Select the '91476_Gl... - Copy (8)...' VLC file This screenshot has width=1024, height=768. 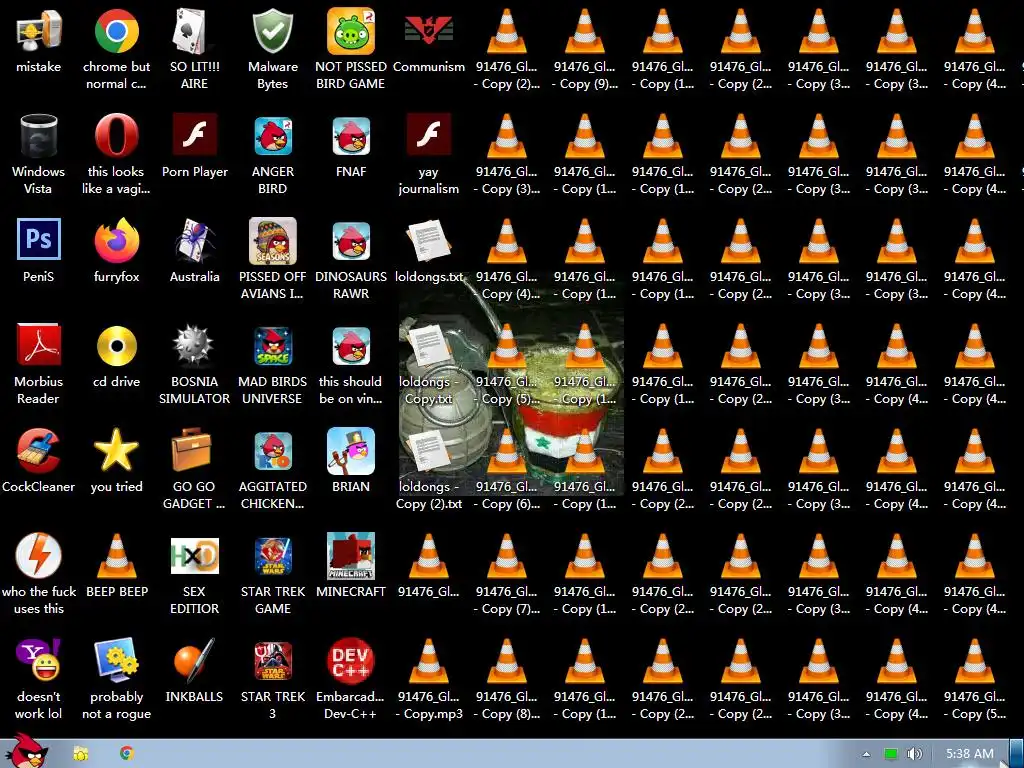[x=507, y=662]
